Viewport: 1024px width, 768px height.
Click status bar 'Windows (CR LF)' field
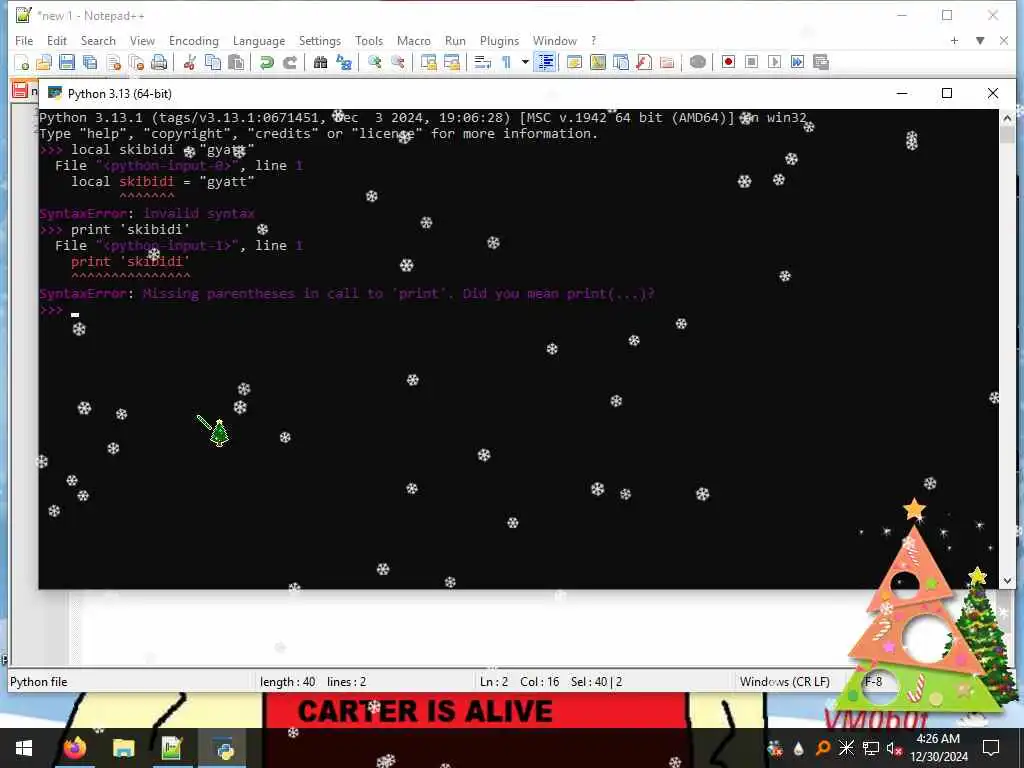pos(784,682)
